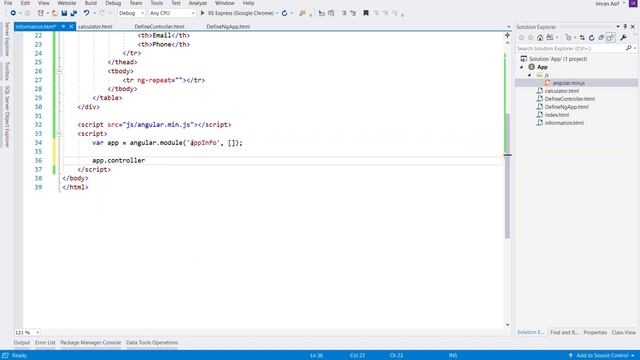Collapse the App project node
This screenshot has height=360, width=640.
[522, 67]
